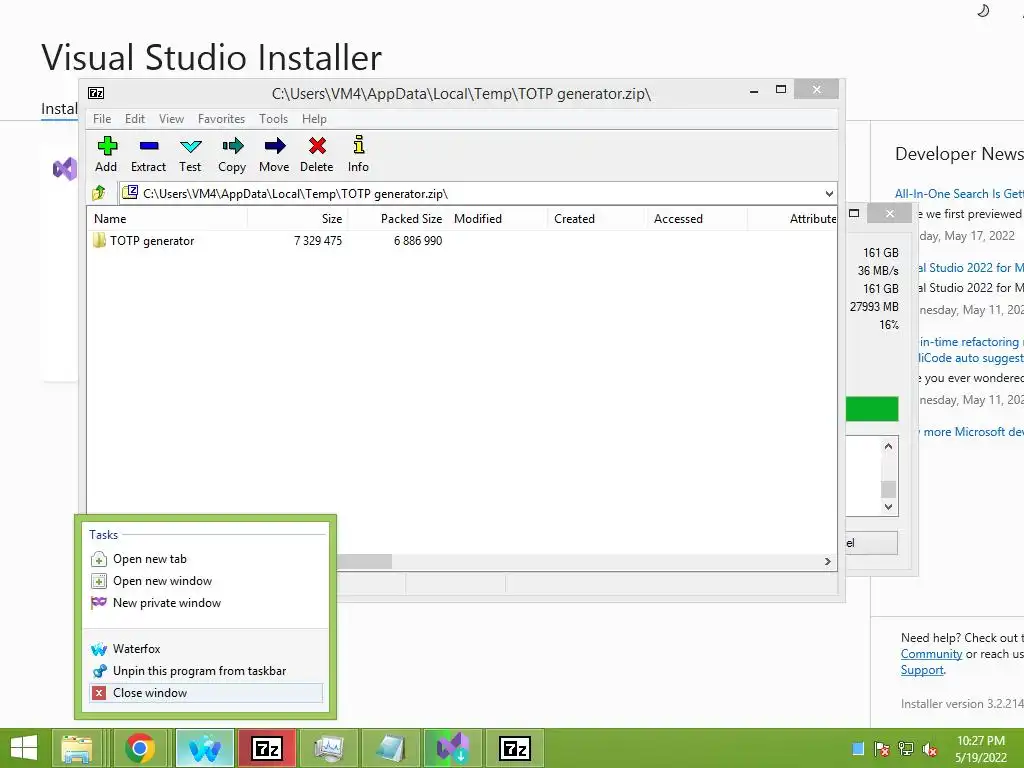Switch to the Installed tab
The image size is (1024, 768).
pos(59,108)
